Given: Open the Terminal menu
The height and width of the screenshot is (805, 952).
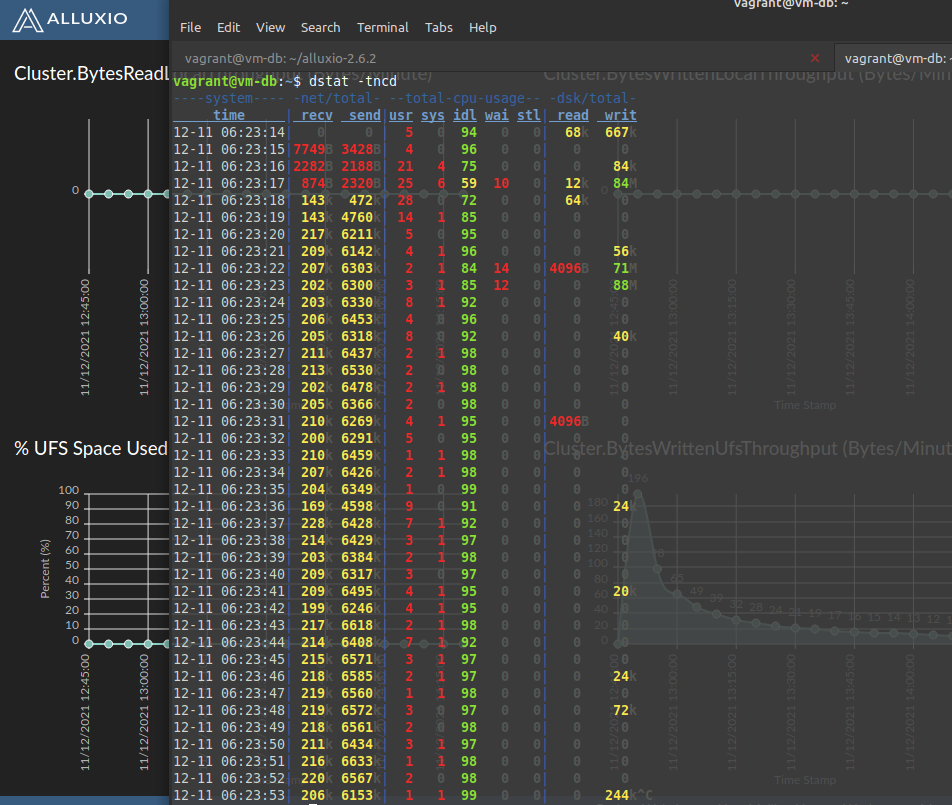Looking at the screenshot, I should click(382, 27).
